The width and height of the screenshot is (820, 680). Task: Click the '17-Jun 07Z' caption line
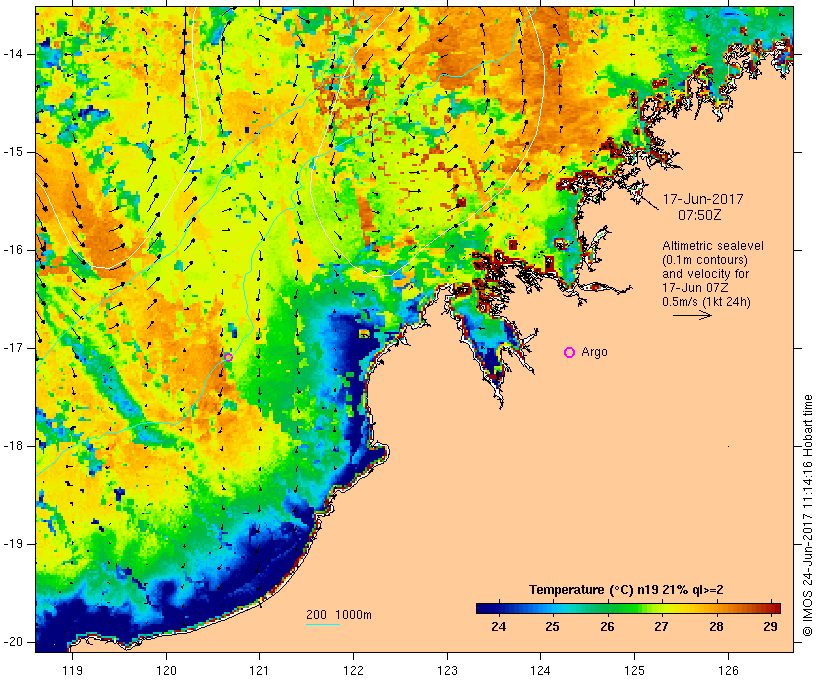[696, 288]
